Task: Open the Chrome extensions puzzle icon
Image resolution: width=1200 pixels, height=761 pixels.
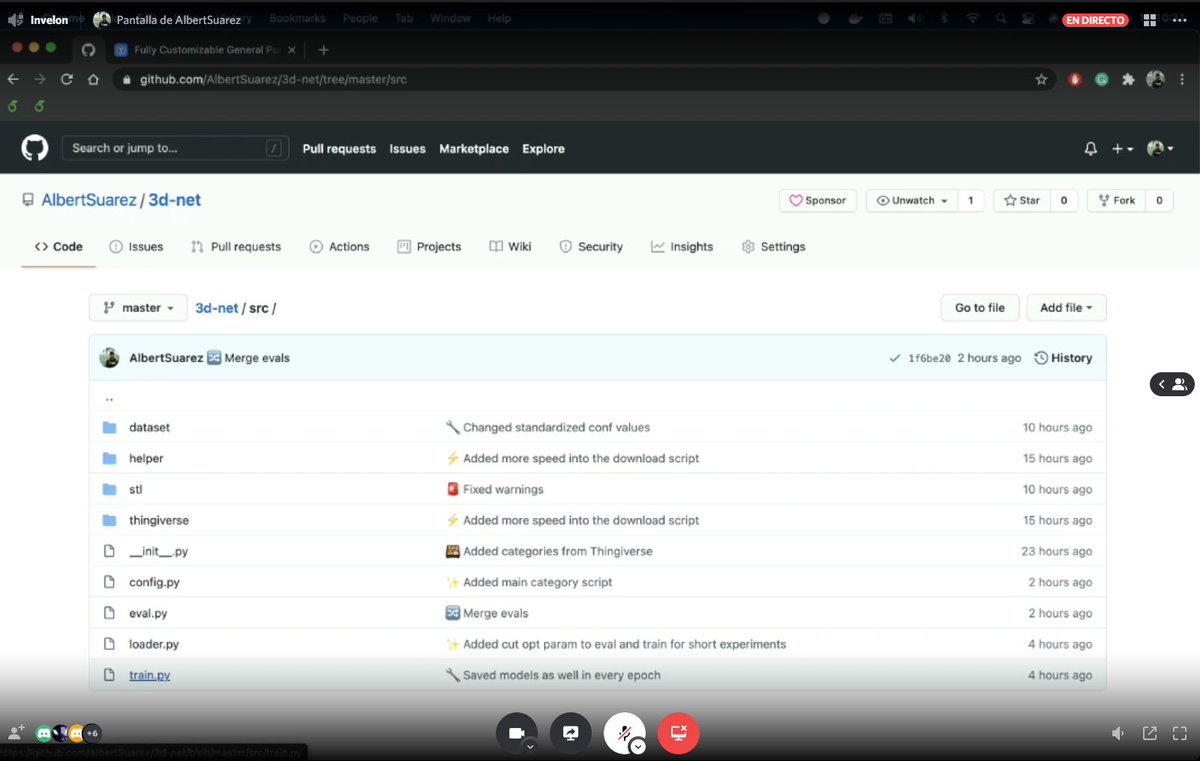Action: point(1128,79)
